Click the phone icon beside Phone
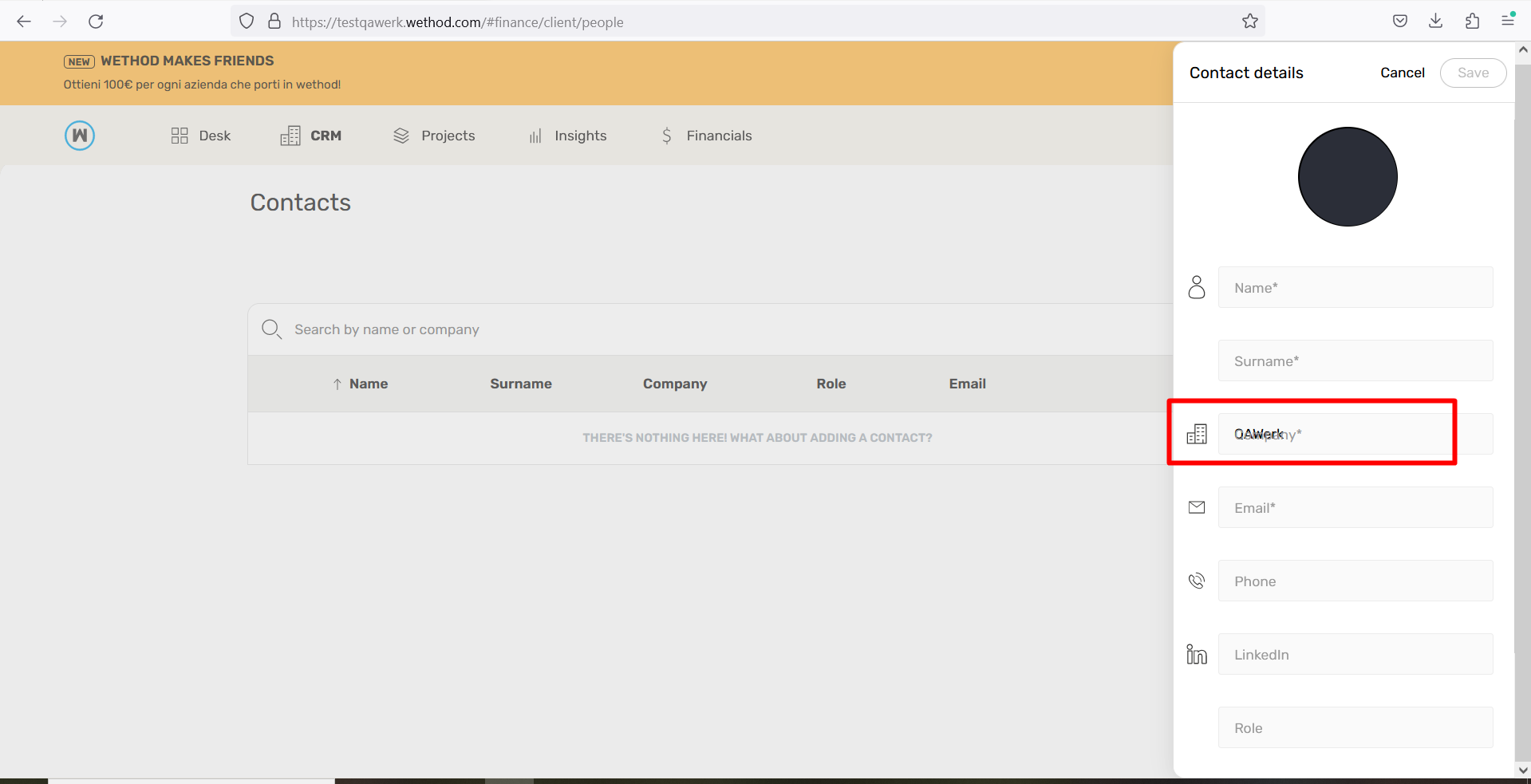1531x784 pixels. [1197, 581]
